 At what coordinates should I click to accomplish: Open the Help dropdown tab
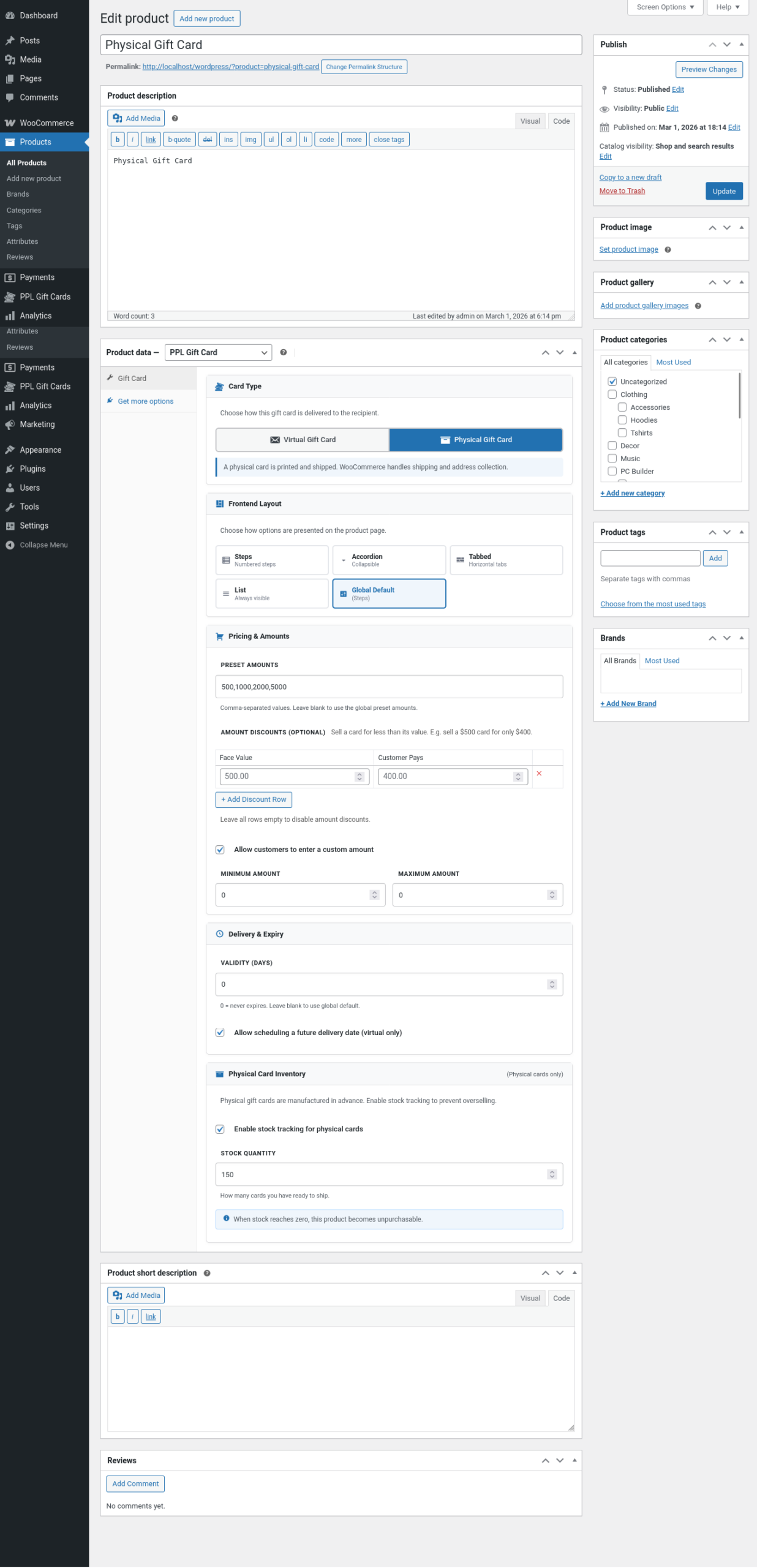pyautogui.click(x=728, y=7)
